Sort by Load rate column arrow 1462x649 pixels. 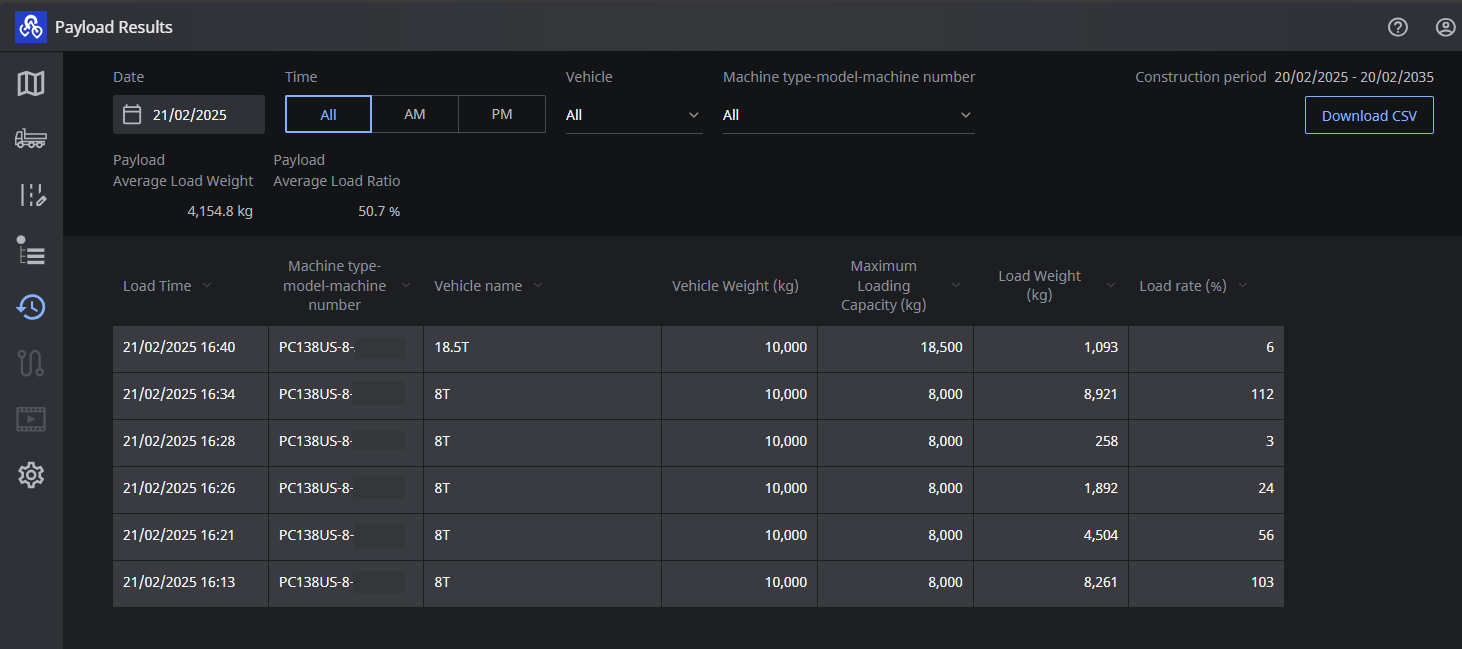click(x=1243, y=286)
